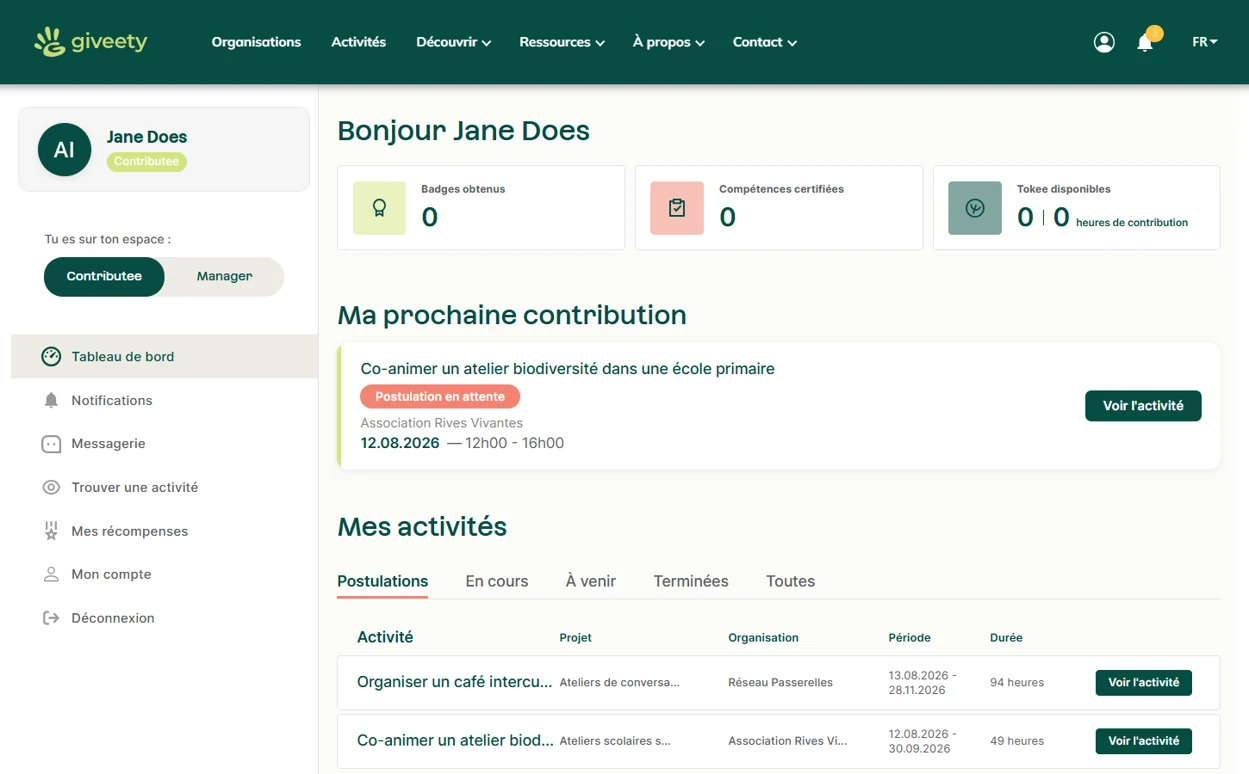This screenshot has width=1249, height=774.
Task: Click the Ateliers de conversa... project cell
Action: point(620,683)
